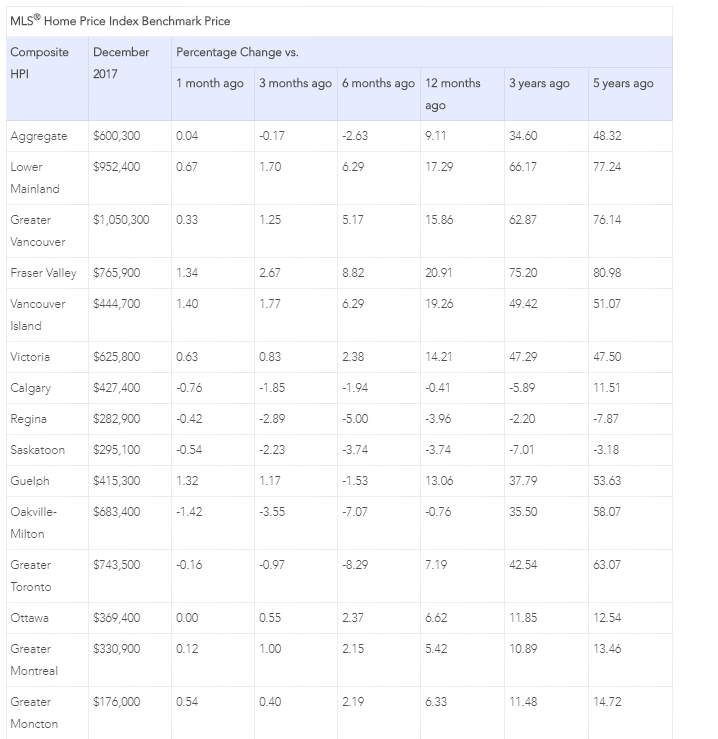718x739 pixels.
Task: Click the 12 months ago header
Action: pos(453,94)
